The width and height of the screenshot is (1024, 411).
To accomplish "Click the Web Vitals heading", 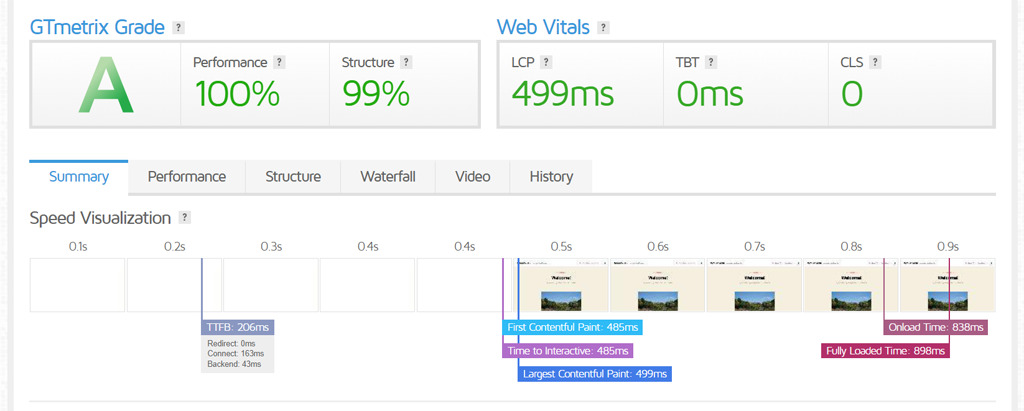I will coord(543,27).
